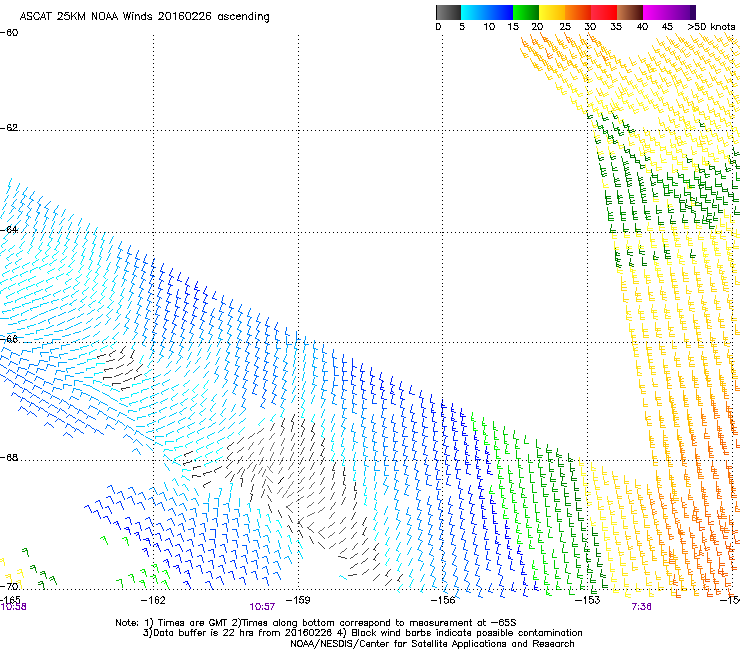Click the -159 longitude label

(298, 600)
